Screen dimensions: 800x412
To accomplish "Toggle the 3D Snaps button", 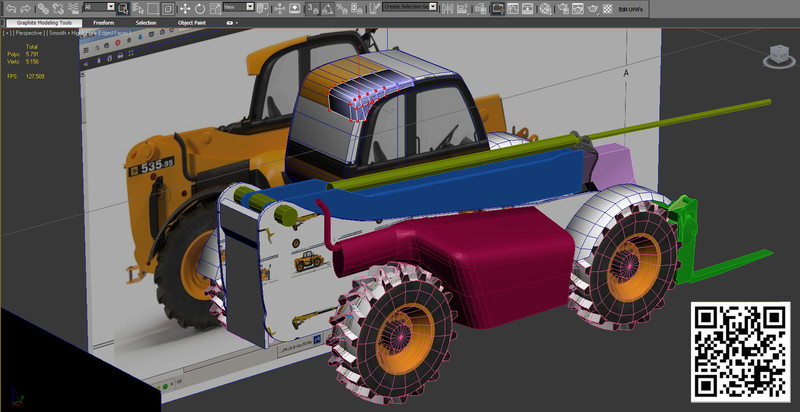I will [312, 7].
